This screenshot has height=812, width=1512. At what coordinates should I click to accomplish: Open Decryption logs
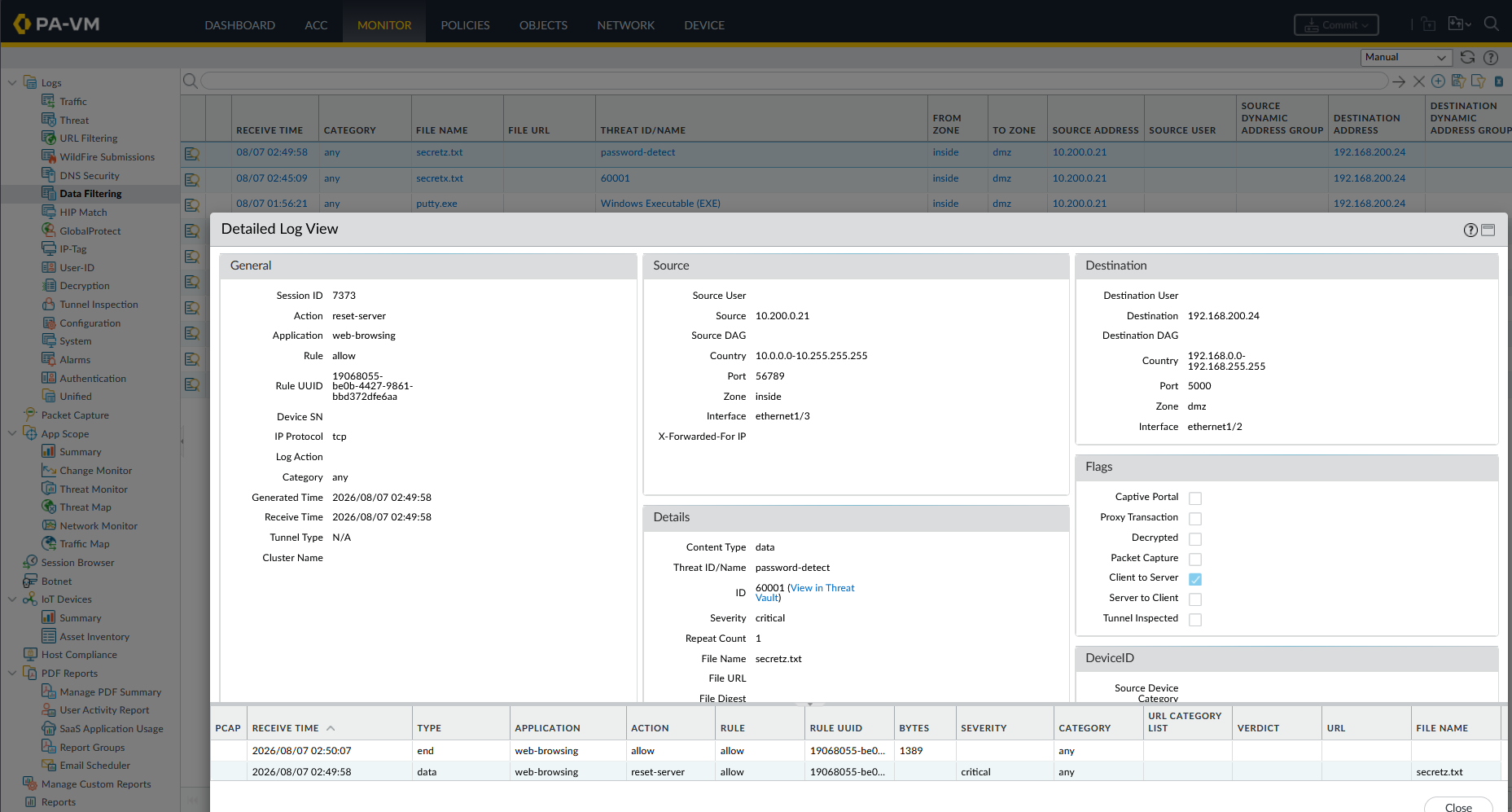84,286
